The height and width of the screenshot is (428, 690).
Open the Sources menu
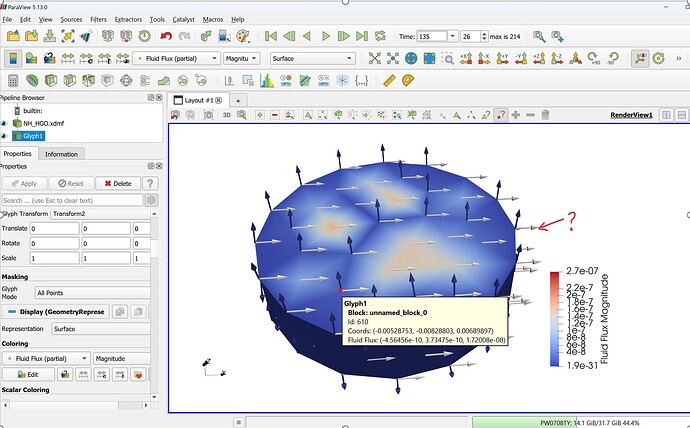point(71,19)
